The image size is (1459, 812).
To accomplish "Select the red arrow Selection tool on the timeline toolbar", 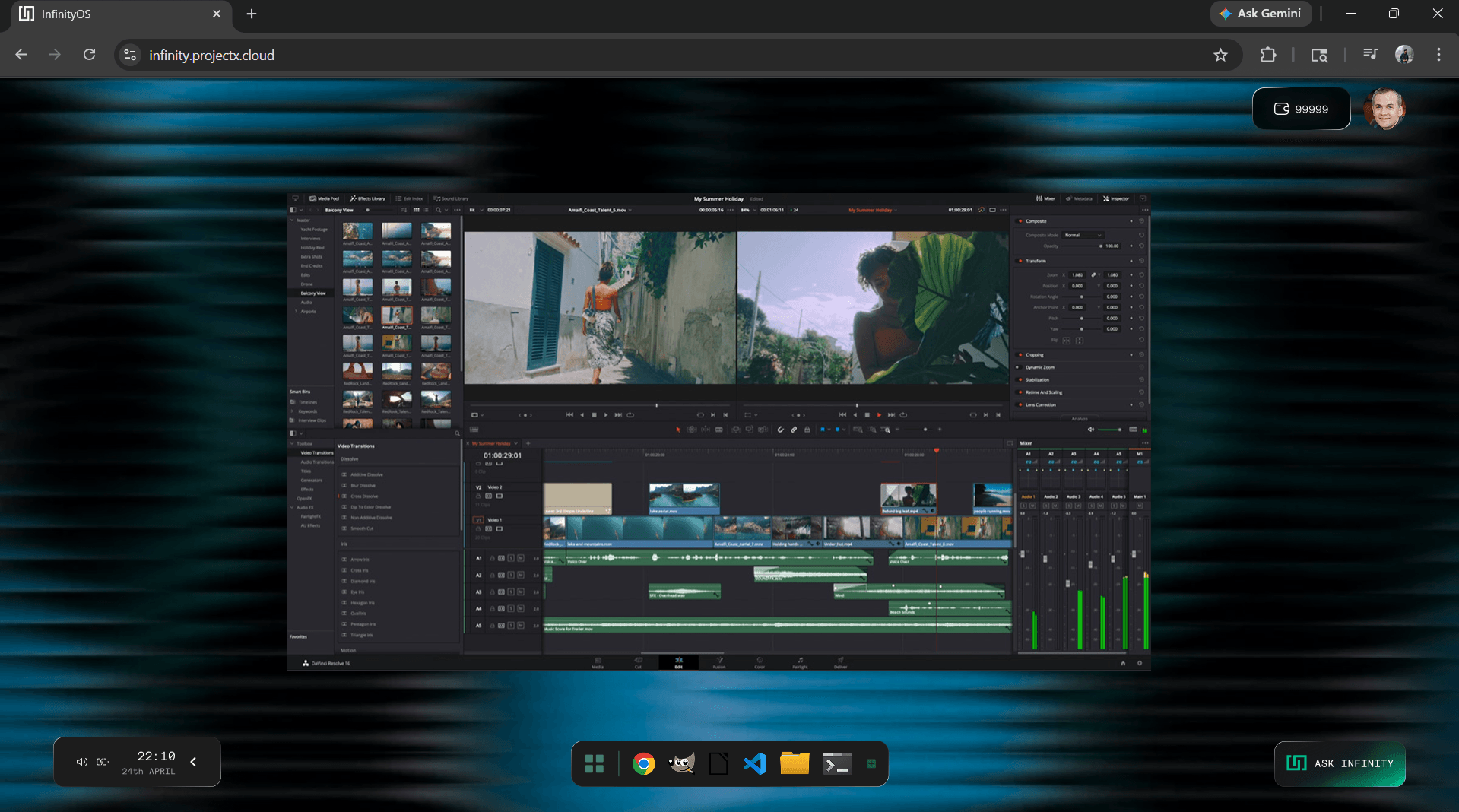I will [x=678, y=430].
